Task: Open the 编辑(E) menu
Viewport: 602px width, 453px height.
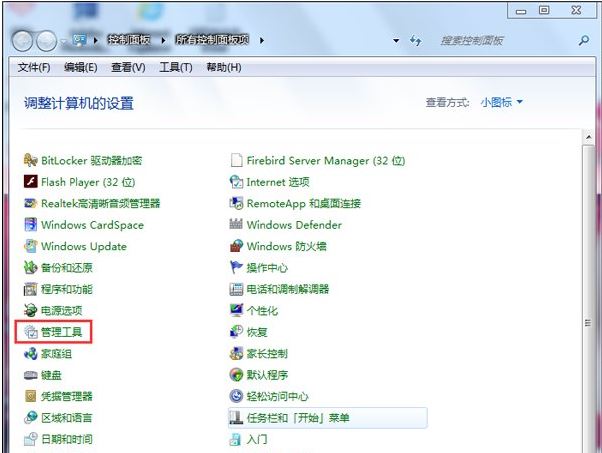Action: point(80,68)
